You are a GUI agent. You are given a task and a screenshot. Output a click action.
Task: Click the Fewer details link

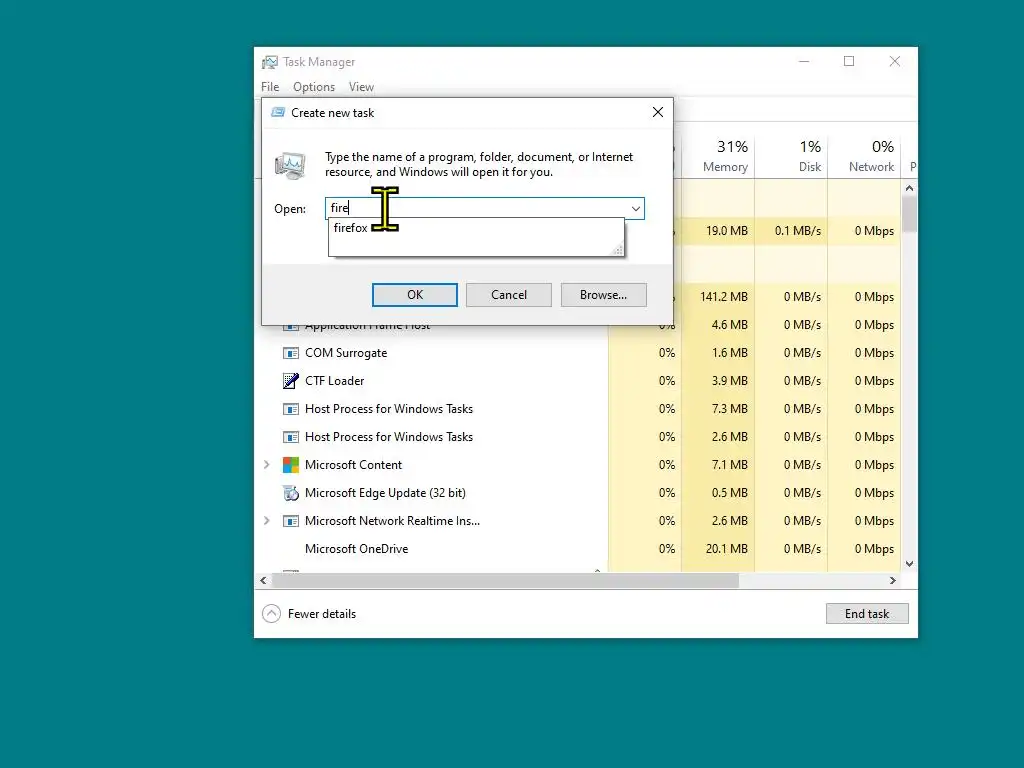pos(322,614)
